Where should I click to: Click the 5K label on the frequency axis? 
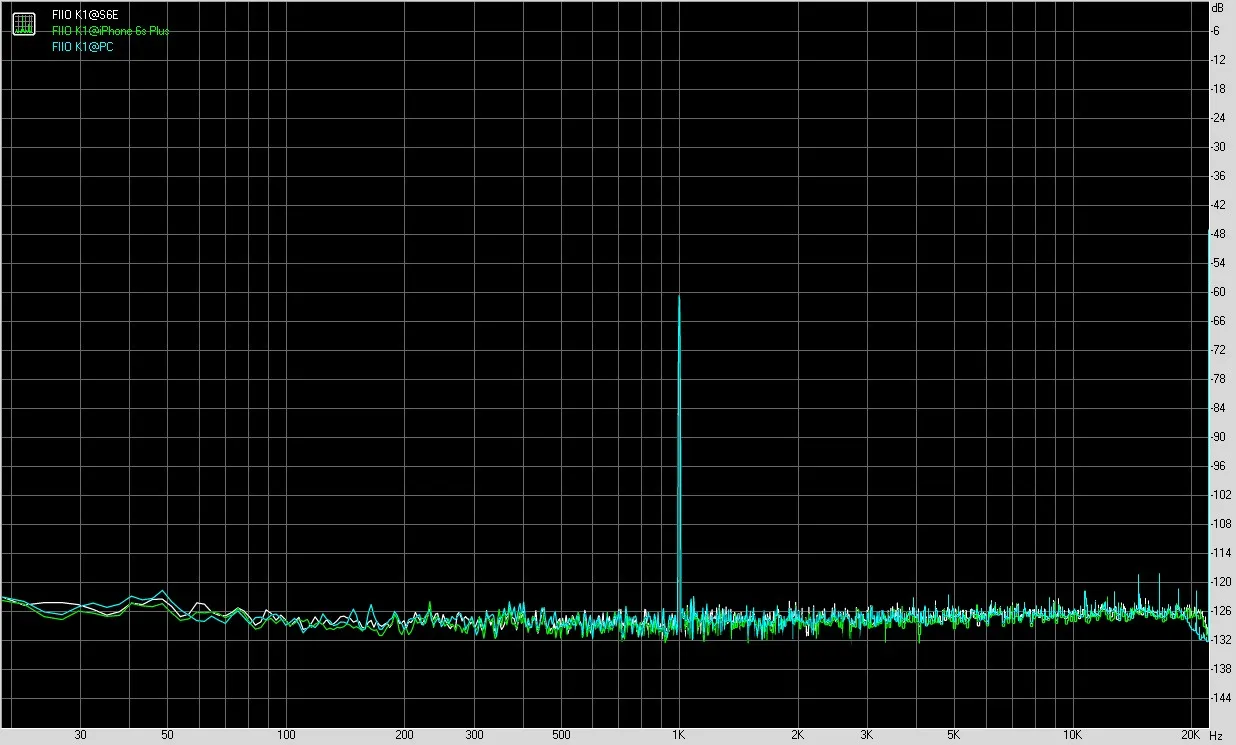click(x=954, y=735)
